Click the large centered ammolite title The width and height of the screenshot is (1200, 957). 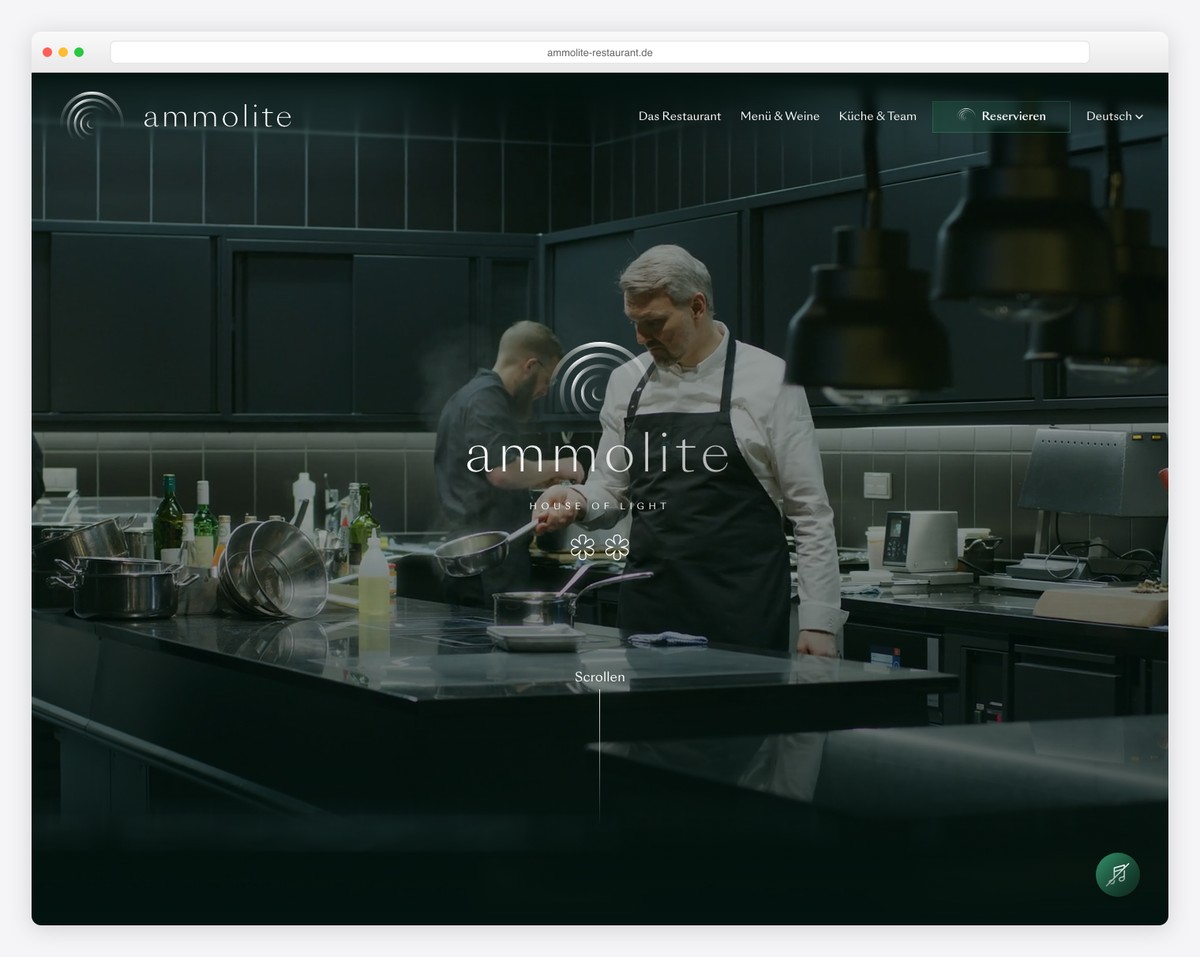click(597, 455)
